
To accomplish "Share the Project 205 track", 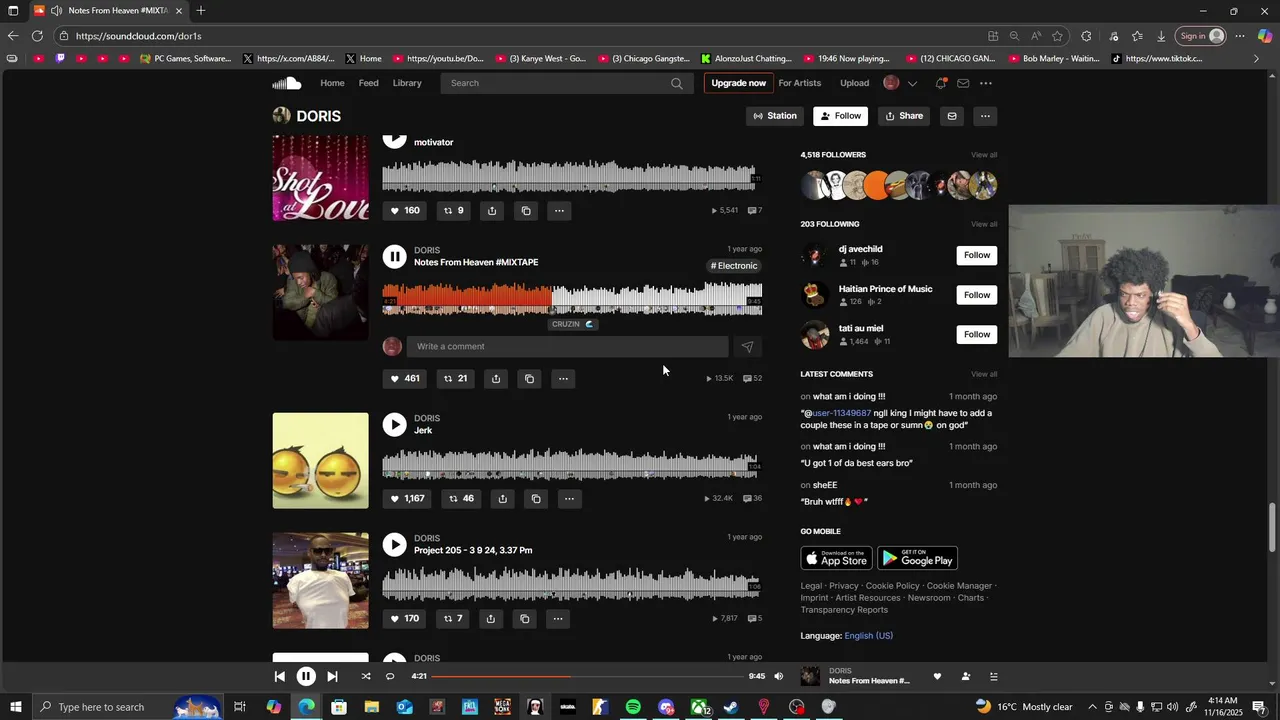I will pos(490,618).
